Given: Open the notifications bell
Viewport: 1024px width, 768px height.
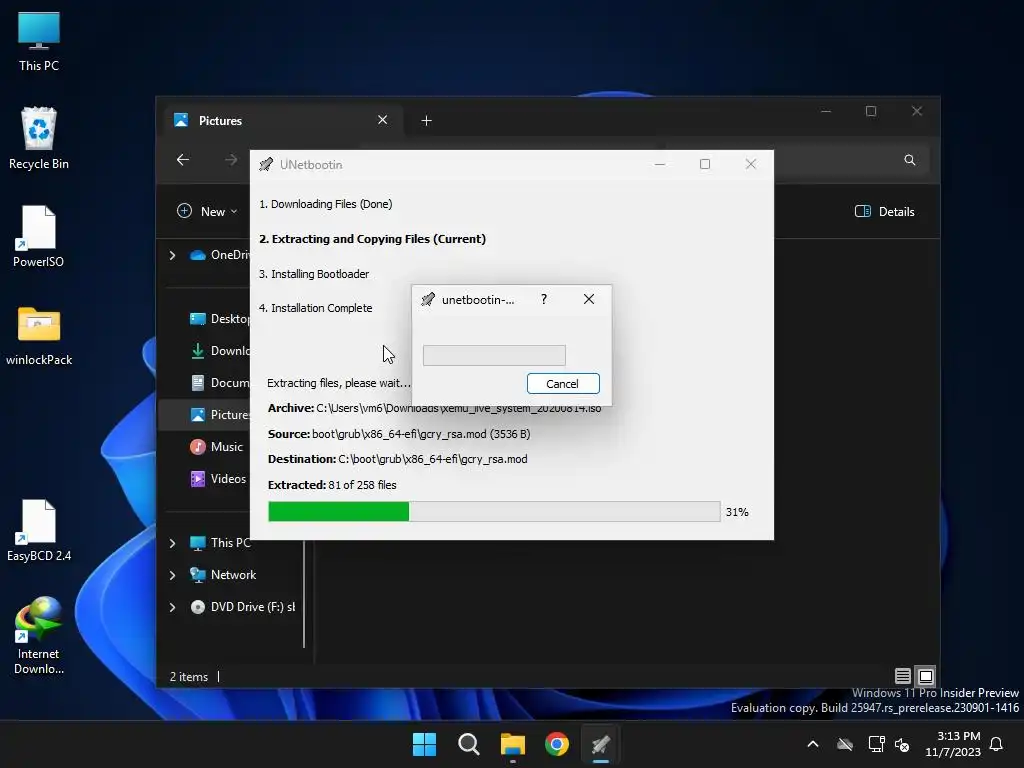Looking at the screenshot, I should coord(996,744).
